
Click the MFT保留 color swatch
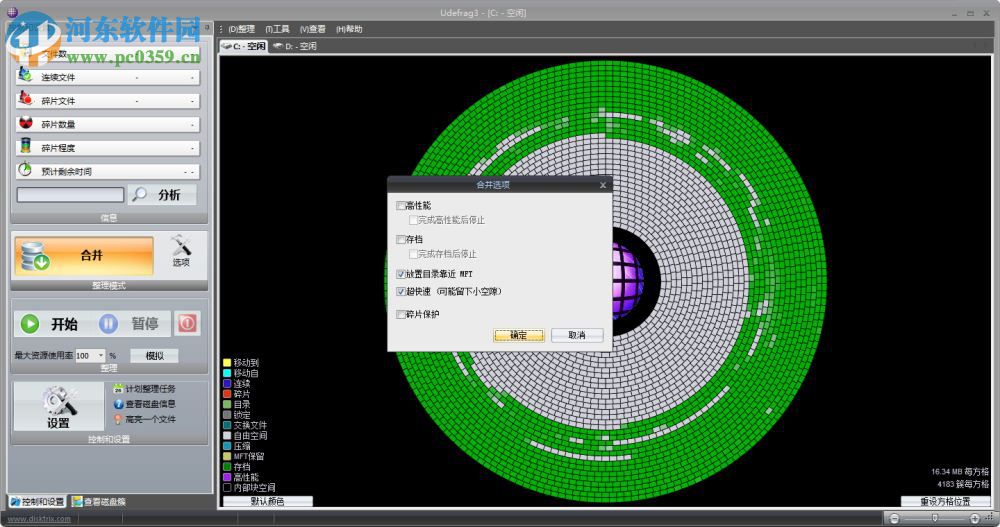tap(226, 456)
